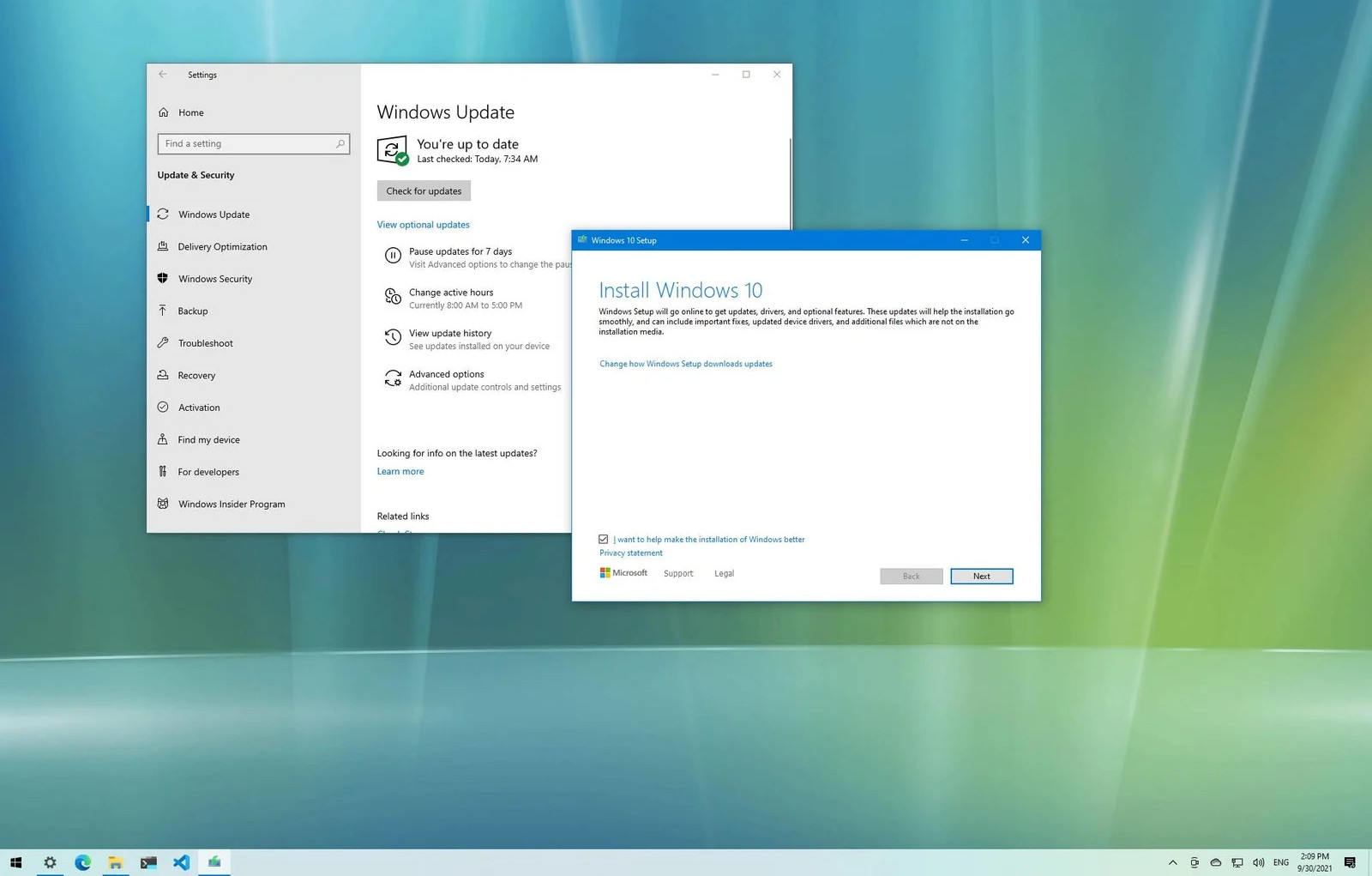Open Change how Windows Setup downloads updates
1372x876 pixels.
(685, 363)
